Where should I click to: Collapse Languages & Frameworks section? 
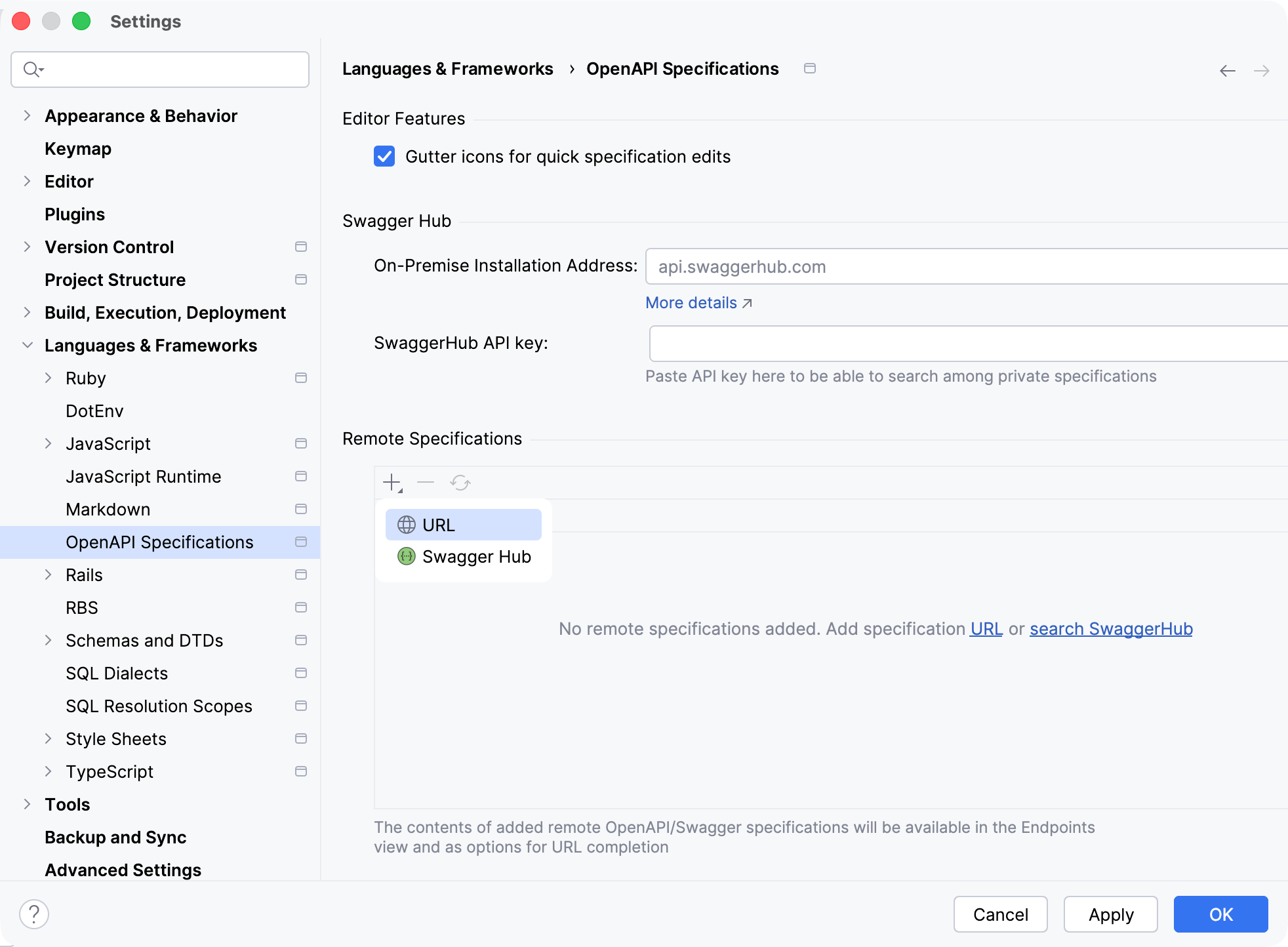click(27, 345)
